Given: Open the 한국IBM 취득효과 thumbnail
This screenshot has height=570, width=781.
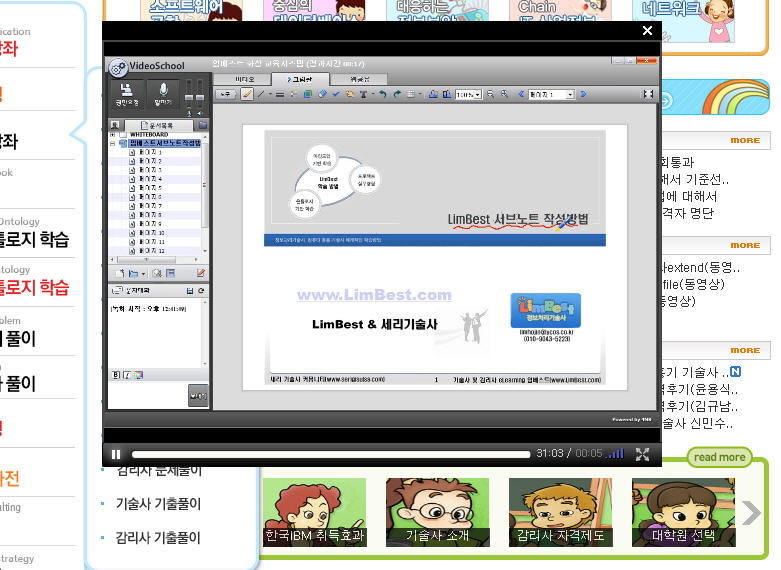Looking at the screenshot, I should [314, 512].
